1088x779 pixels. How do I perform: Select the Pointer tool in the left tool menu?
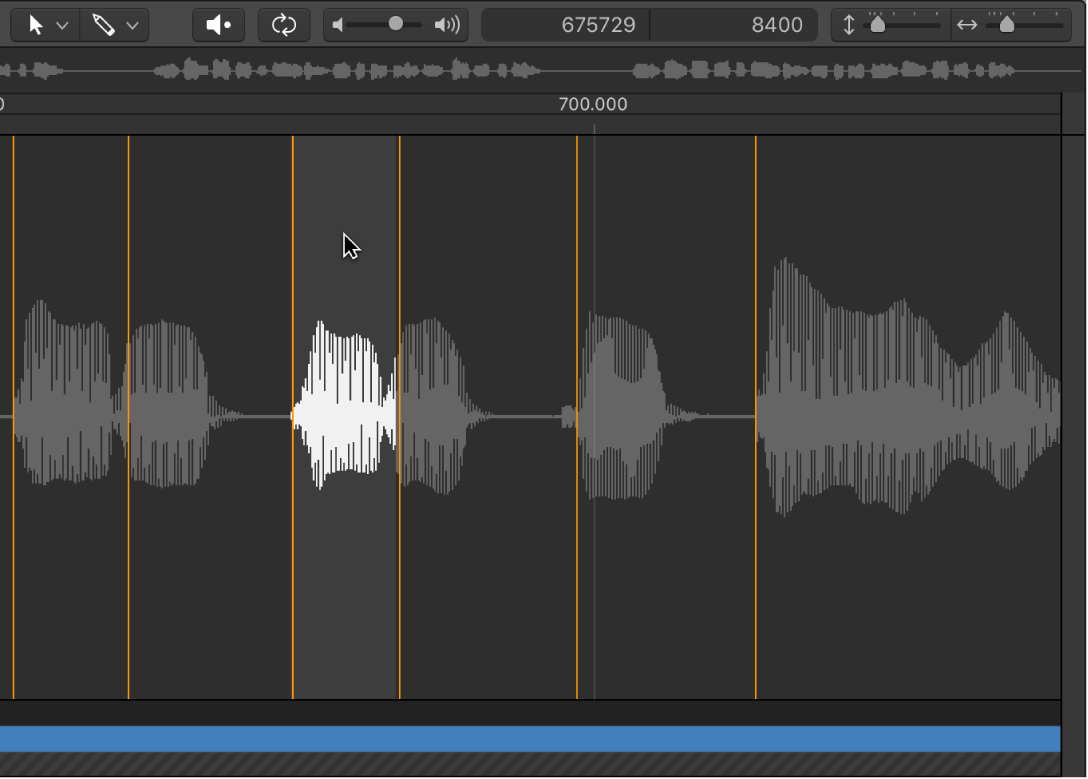coord(36,25)
